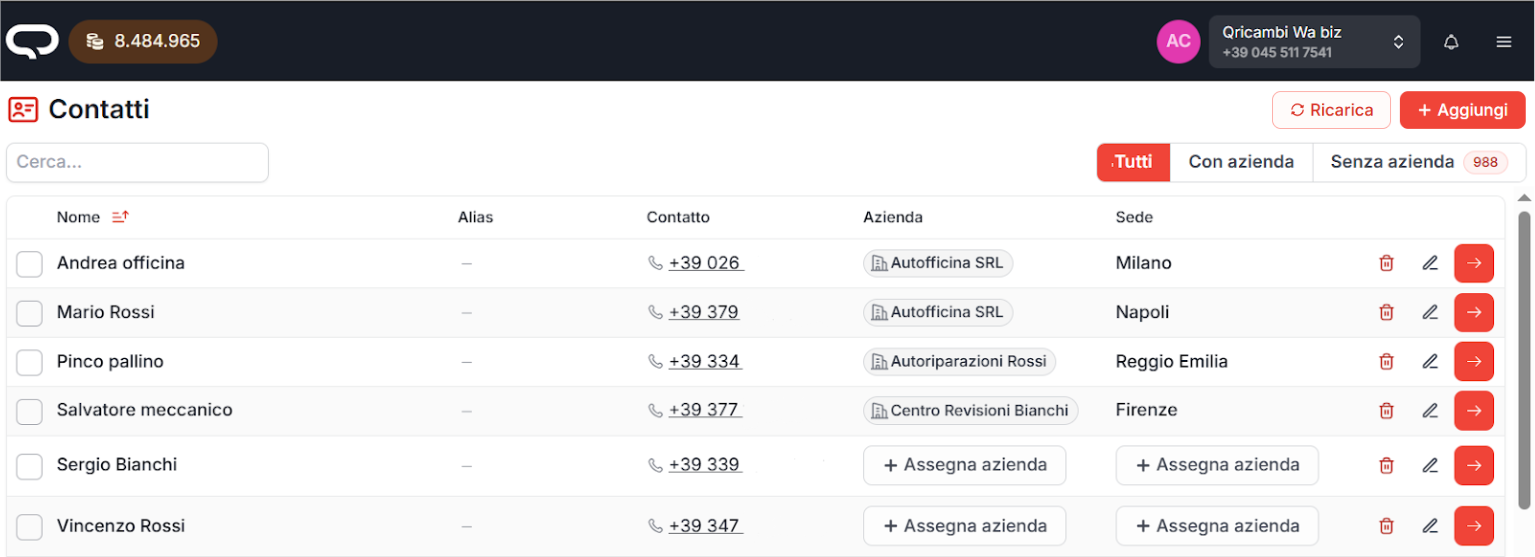Screen dimensions: 1535x557
Task: Open the hamburger menu icon
Action: tap(1503, 42)
